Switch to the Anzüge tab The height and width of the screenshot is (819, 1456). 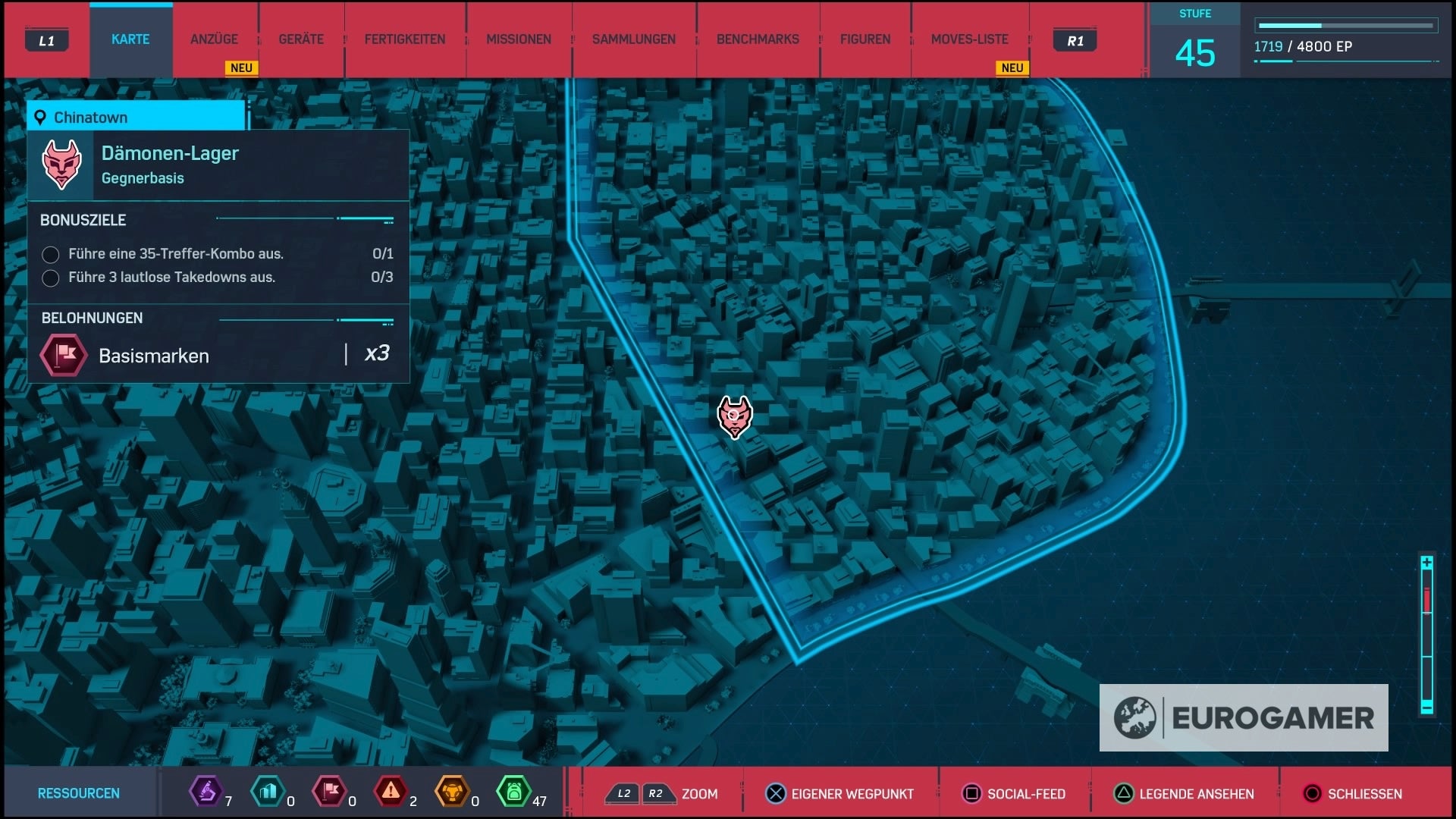click(214, 39)
